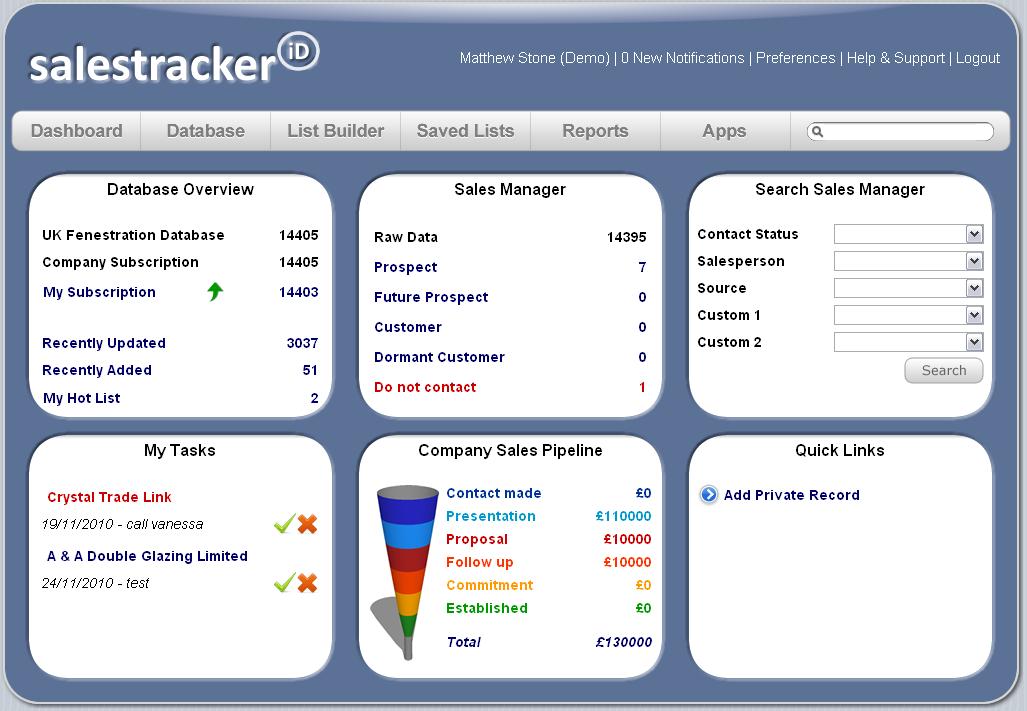
Task: Open the Reports tab
Action: [x=595, y=131]
